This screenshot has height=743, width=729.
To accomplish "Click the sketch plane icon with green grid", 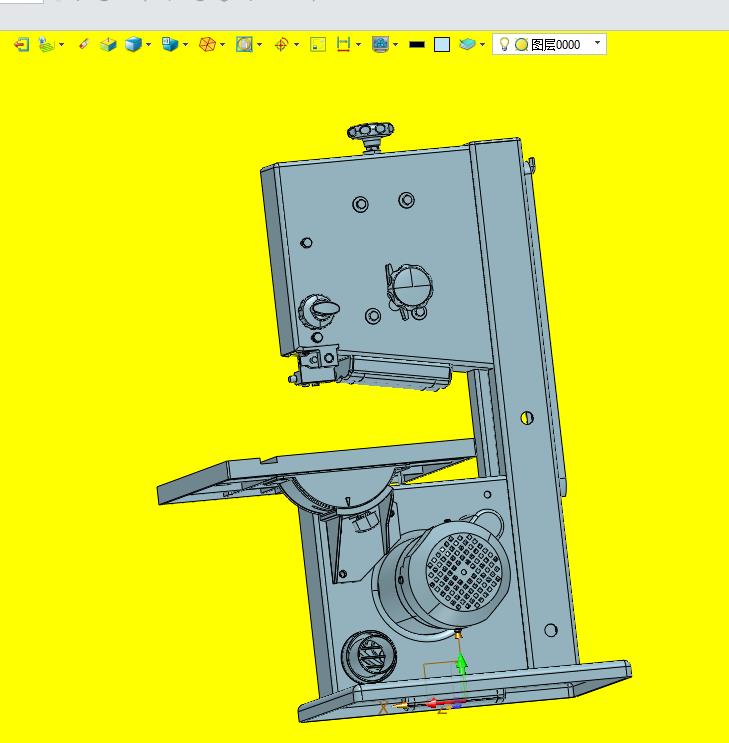I will (x=46, y=45).
